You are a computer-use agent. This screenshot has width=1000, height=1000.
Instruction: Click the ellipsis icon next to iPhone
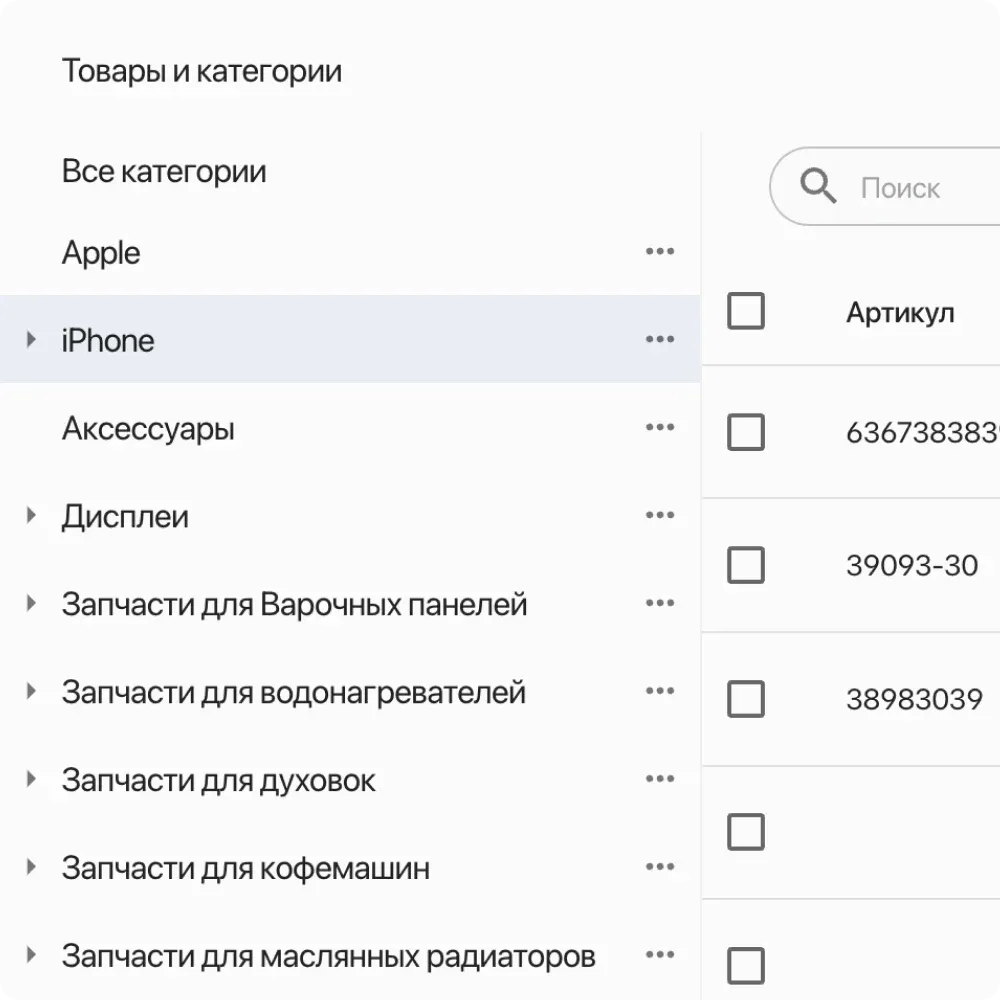(x=660, y=339)
